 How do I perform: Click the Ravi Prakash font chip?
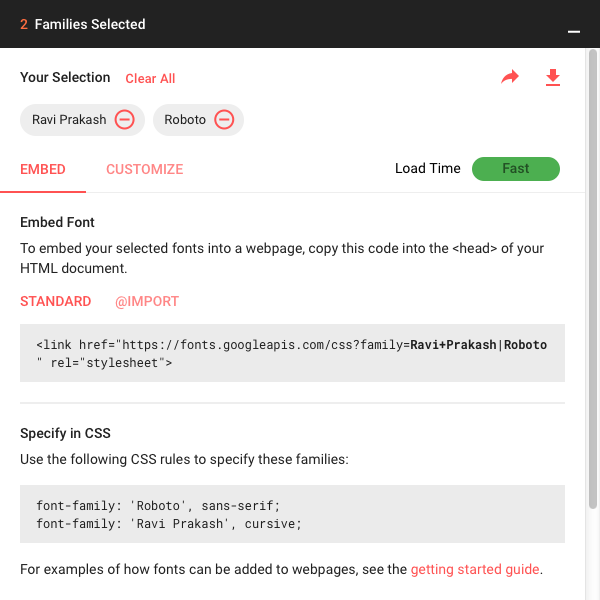(x=69, y=120)
